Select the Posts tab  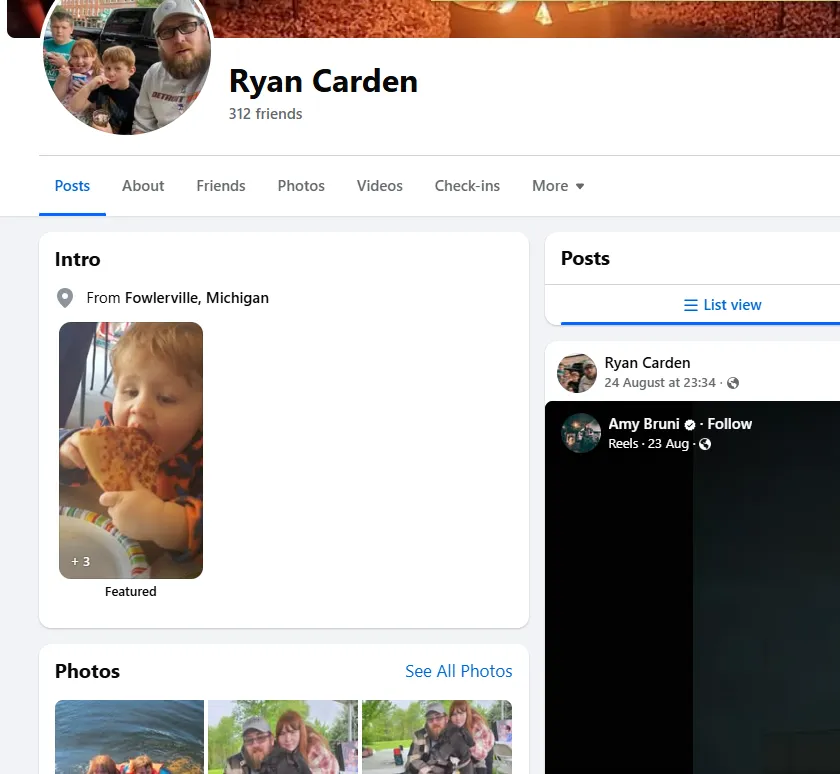[72, 186]
